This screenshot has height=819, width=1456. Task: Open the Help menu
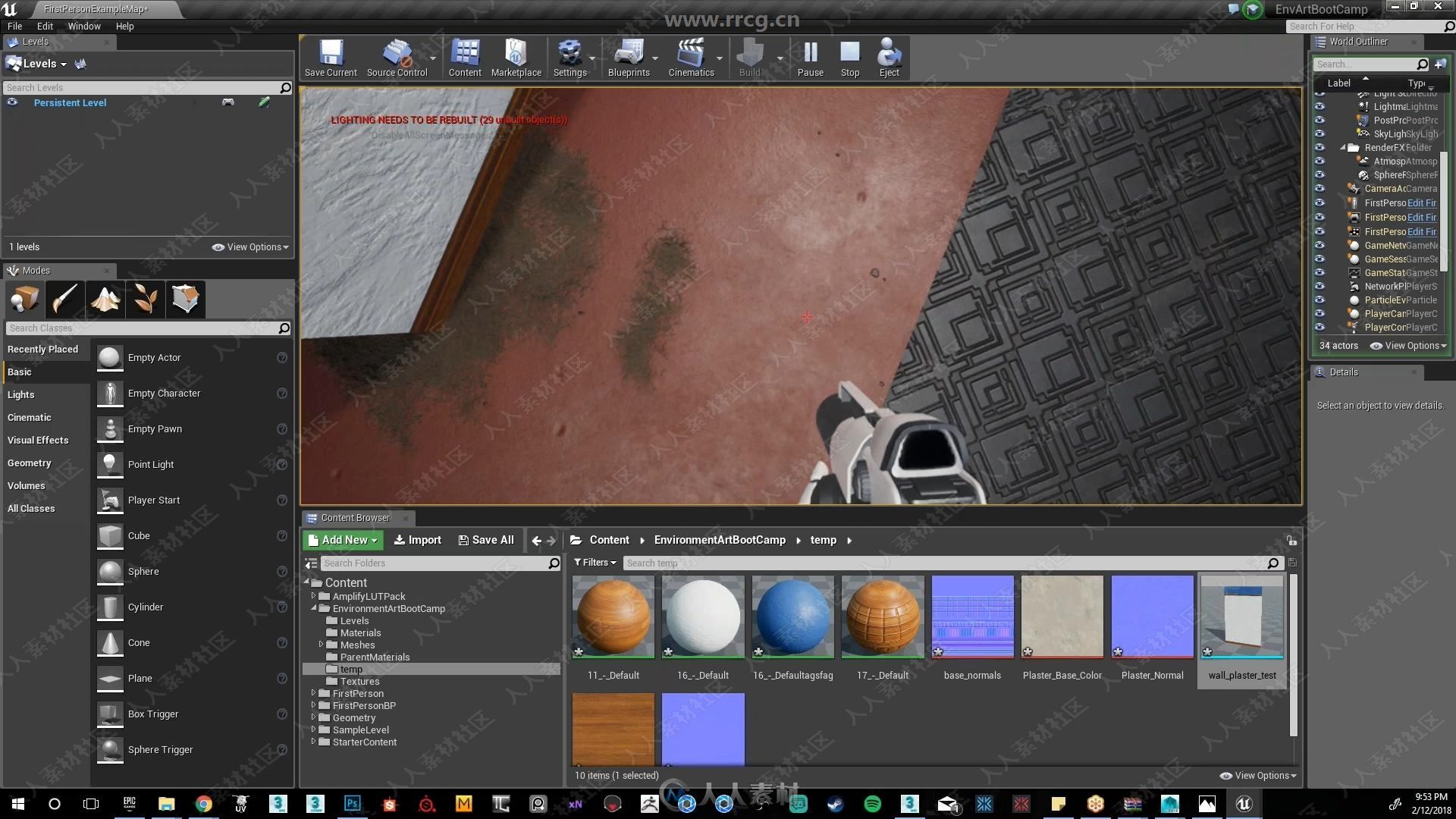tap(124, 26)
